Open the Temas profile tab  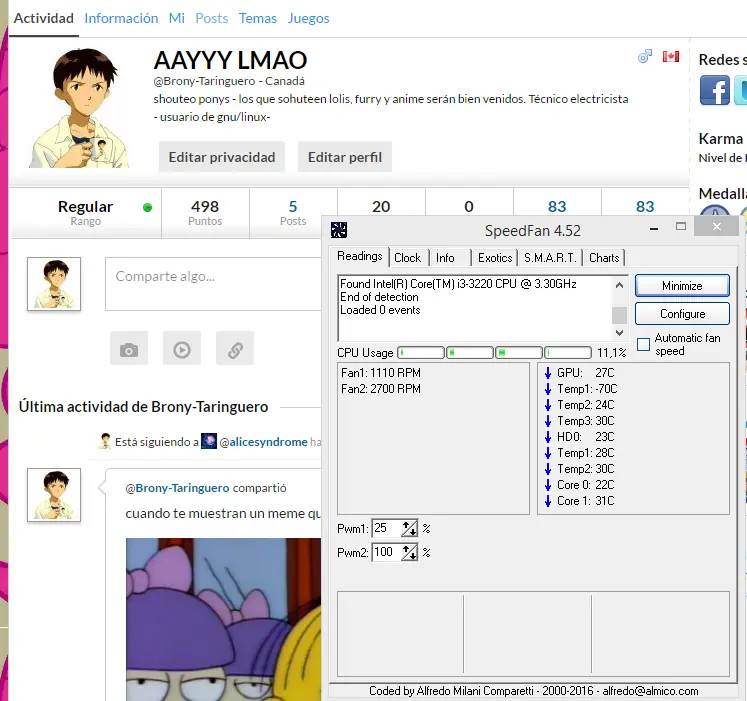click(258, 18)
